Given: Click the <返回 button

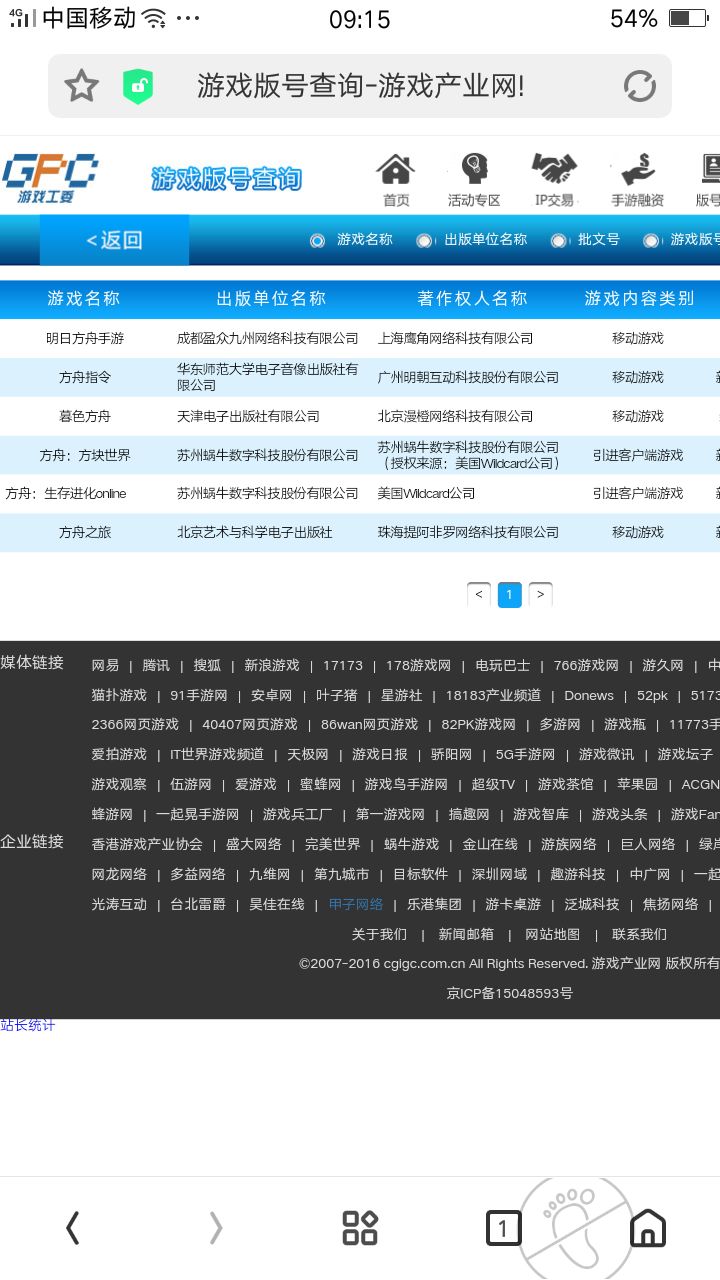Looking at the screenshot, I should 114,240.
